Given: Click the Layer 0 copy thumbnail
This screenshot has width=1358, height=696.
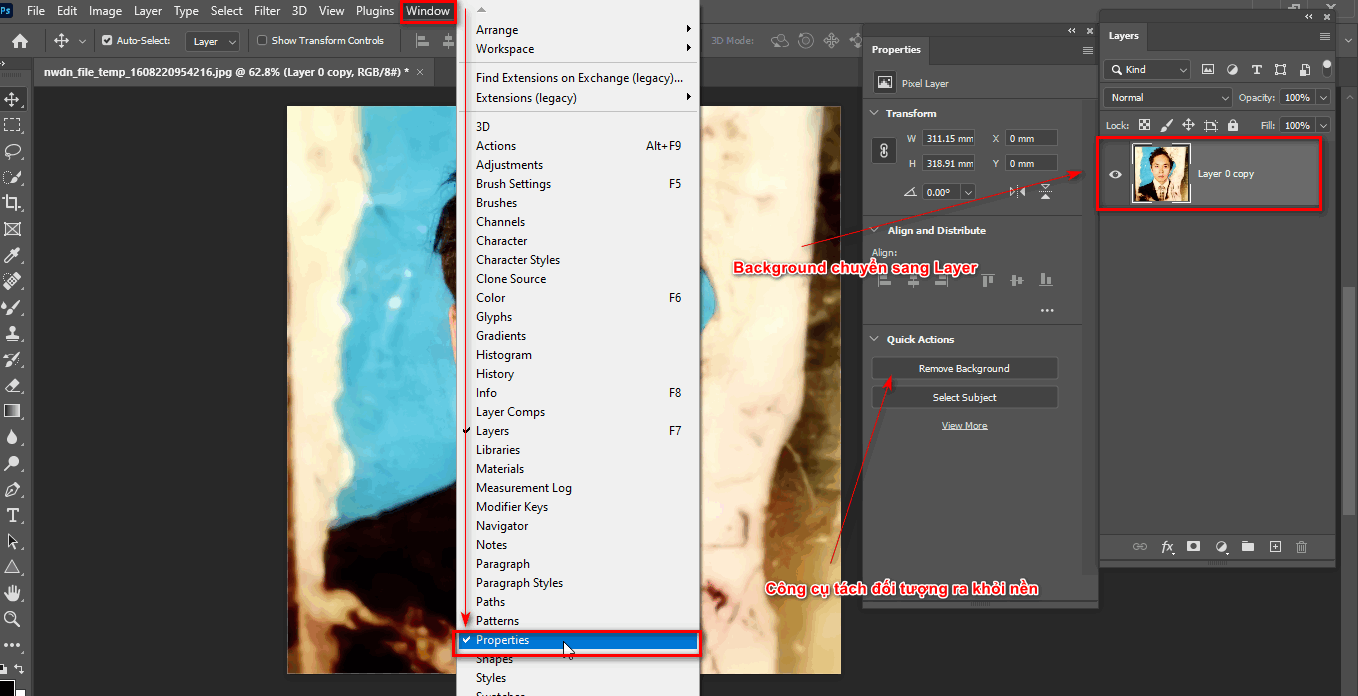Looking at the screenshot, I should click(1160, 173).
